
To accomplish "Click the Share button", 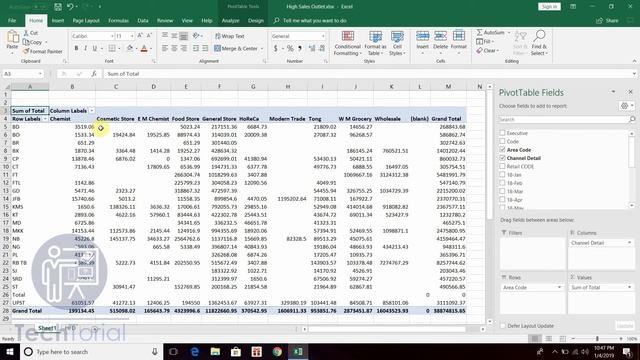I will (607, 20).
